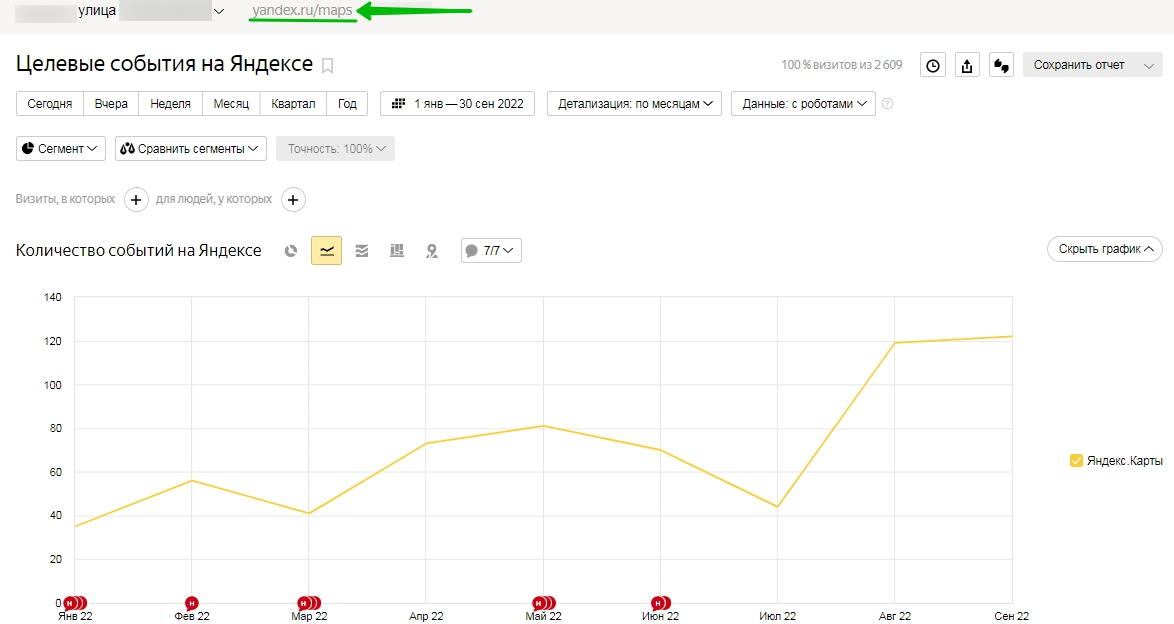Screen dimensions: 1174x624
Task: Open the Сегмент dropdown
Action: 61,148
